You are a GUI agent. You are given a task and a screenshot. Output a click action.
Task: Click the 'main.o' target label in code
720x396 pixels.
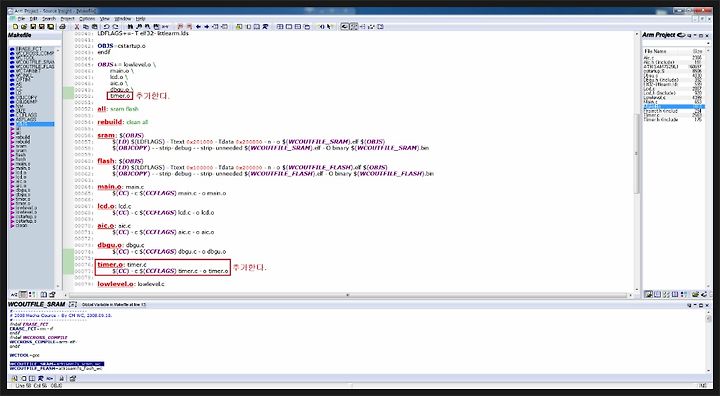pyautogui.click(x=109, y=187)
